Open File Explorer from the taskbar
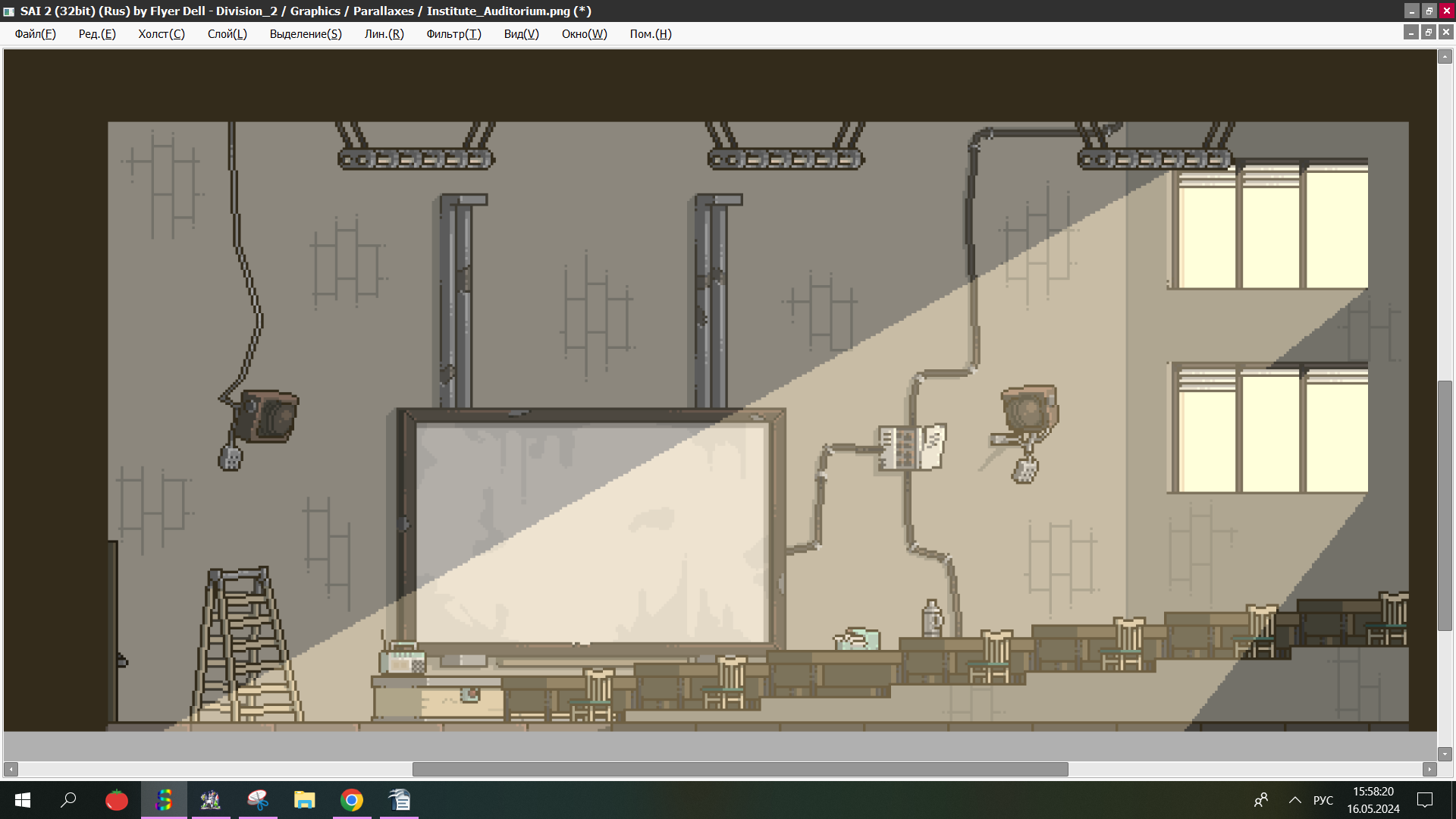This screenshot has height=819, width=1456. click(305, 800)
